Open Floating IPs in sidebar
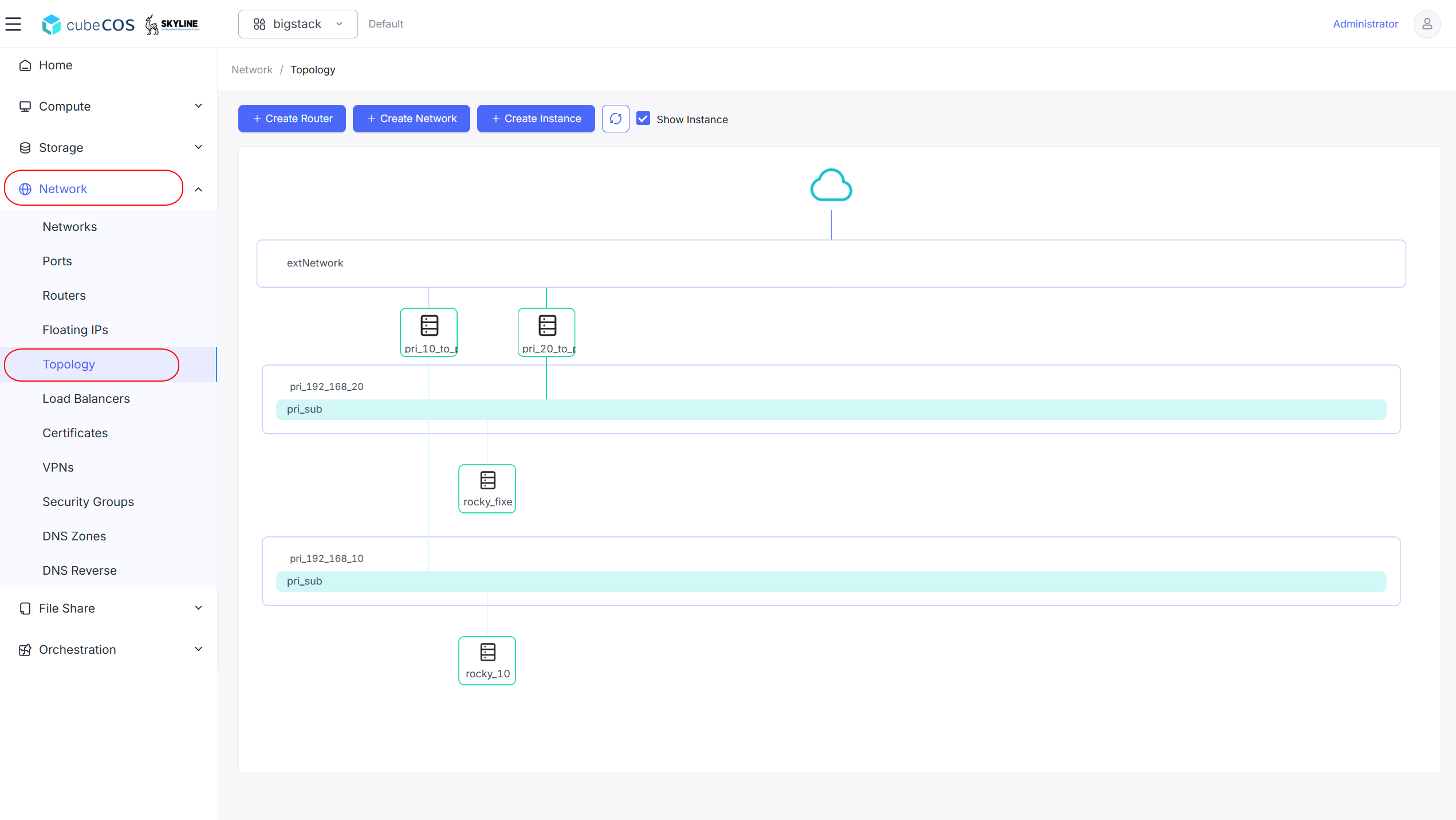Screen dimensions: 1456x820 [x=75, y=330]
